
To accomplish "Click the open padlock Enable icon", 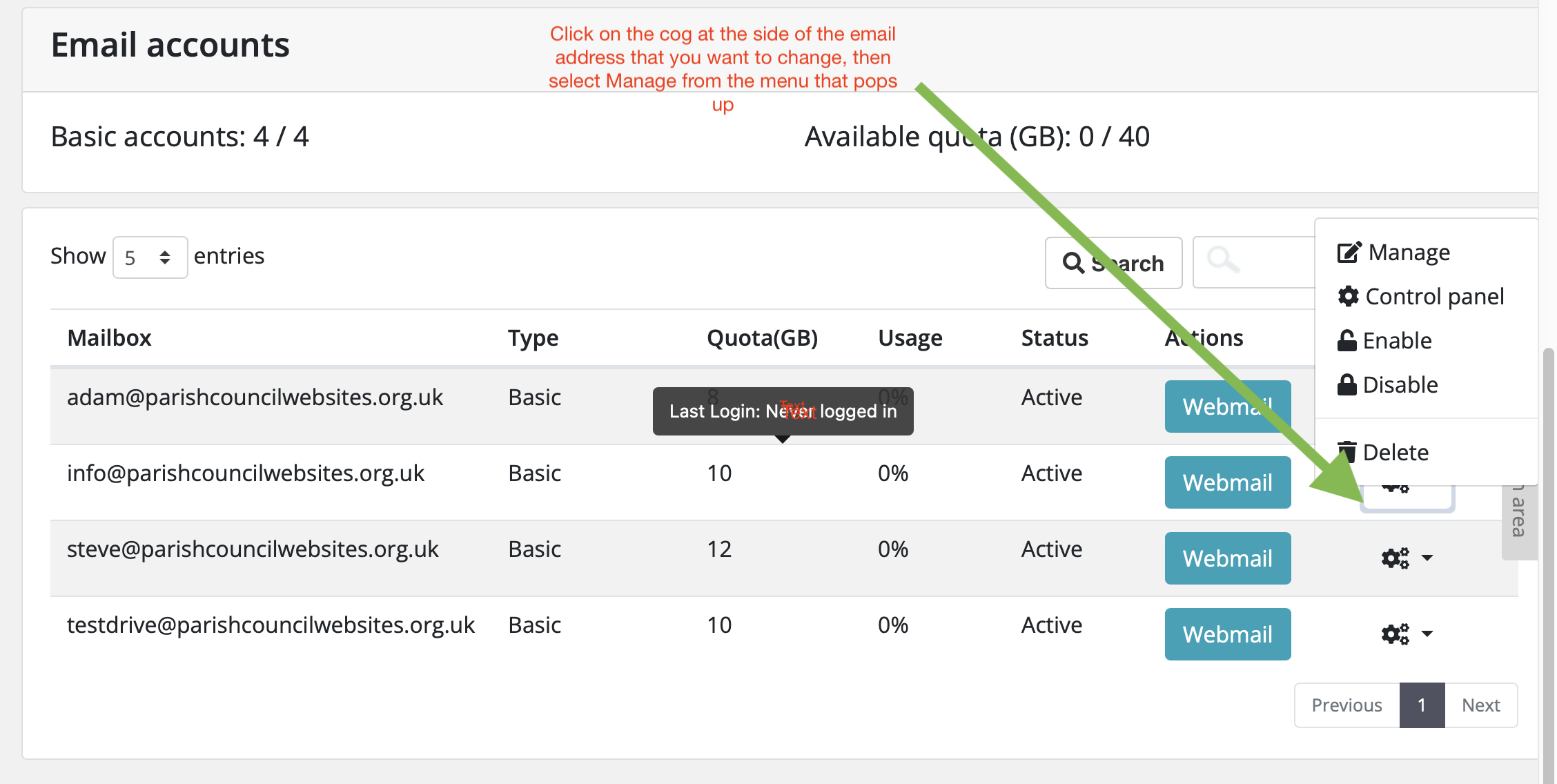I will pyautogui.click(x=1347, y=341).
